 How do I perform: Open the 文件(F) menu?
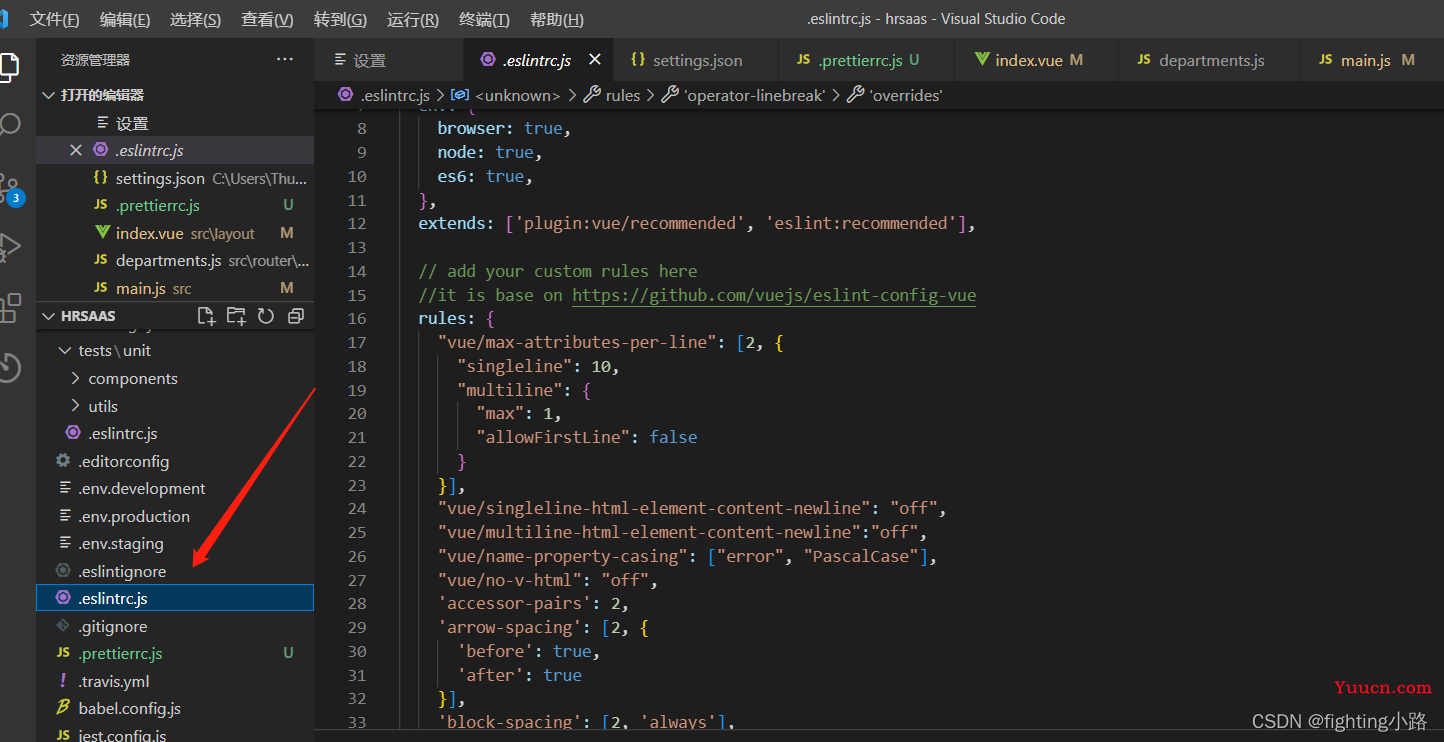click(x=55, y=20)
